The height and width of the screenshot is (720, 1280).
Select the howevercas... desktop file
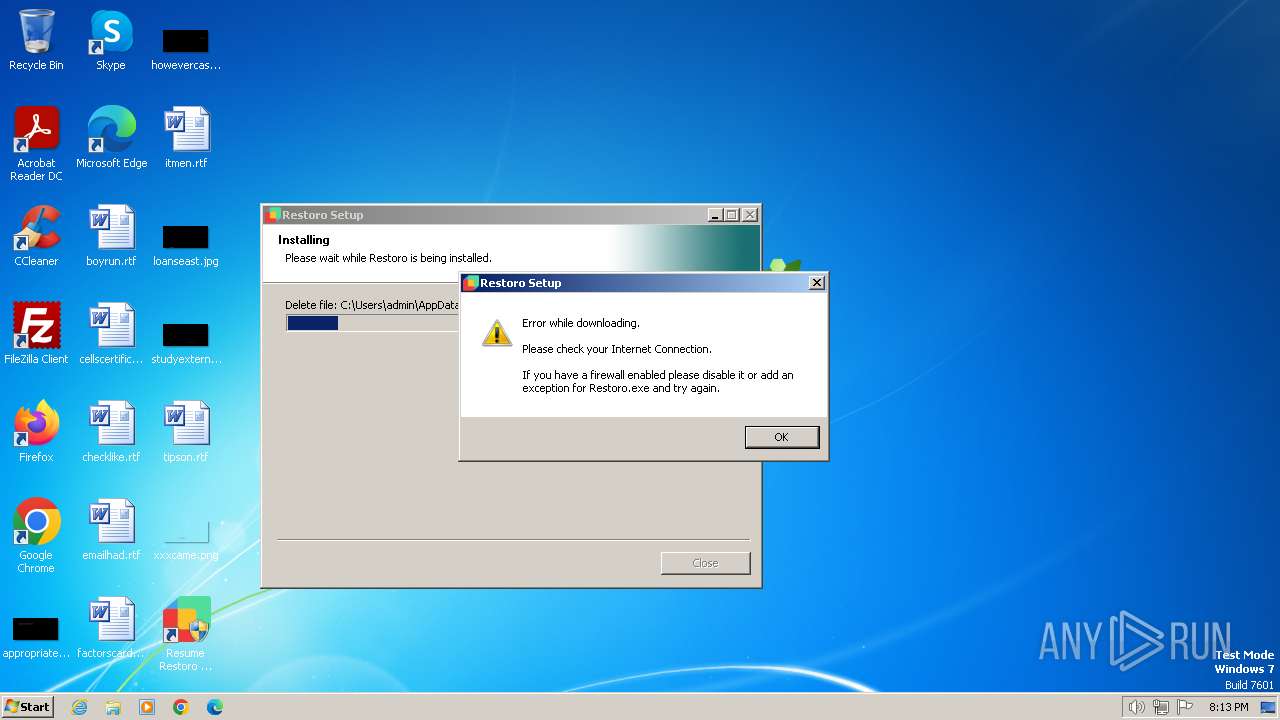(186, 48)
